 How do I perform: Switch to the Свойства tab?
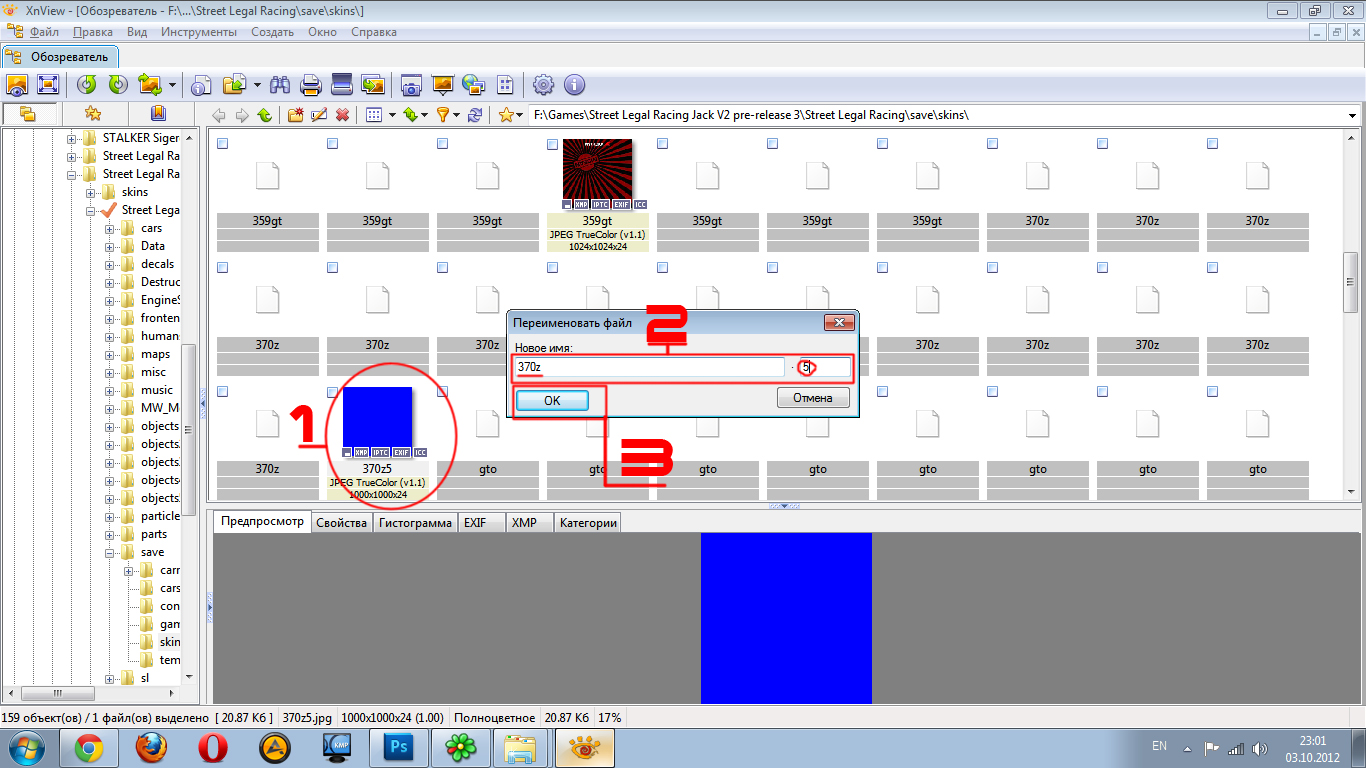pos(341,522)
